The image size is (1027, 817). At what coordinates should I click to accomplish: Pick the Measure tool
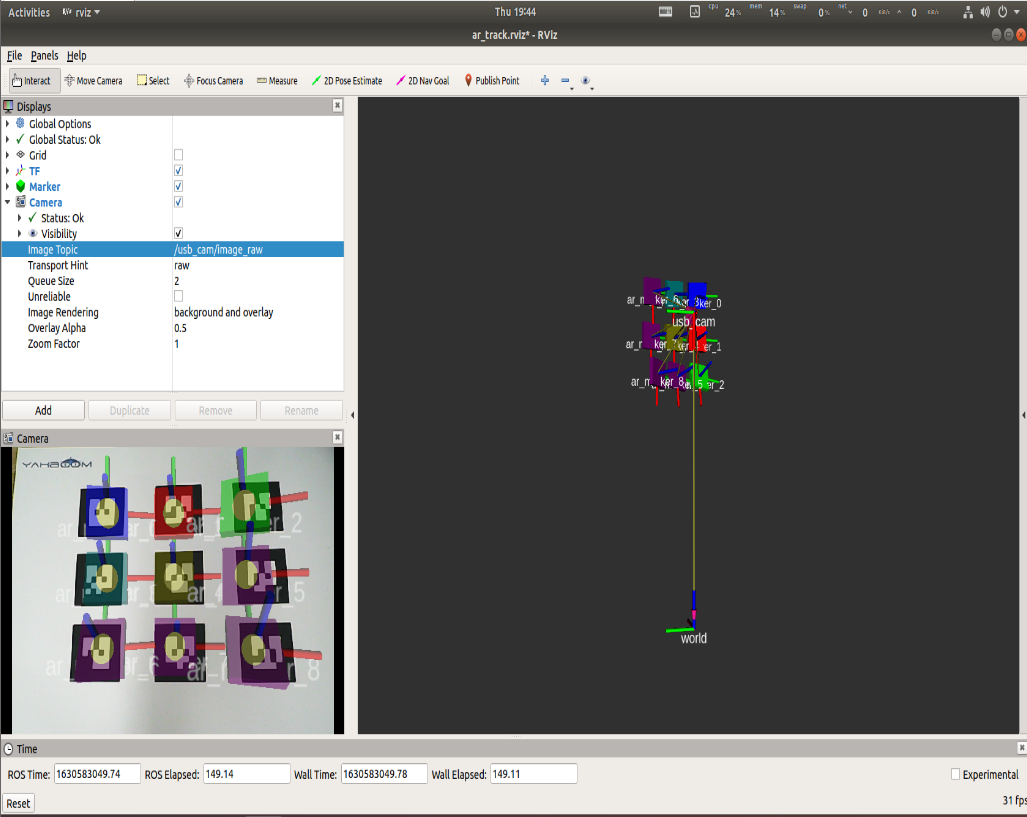tap(277, 81)
